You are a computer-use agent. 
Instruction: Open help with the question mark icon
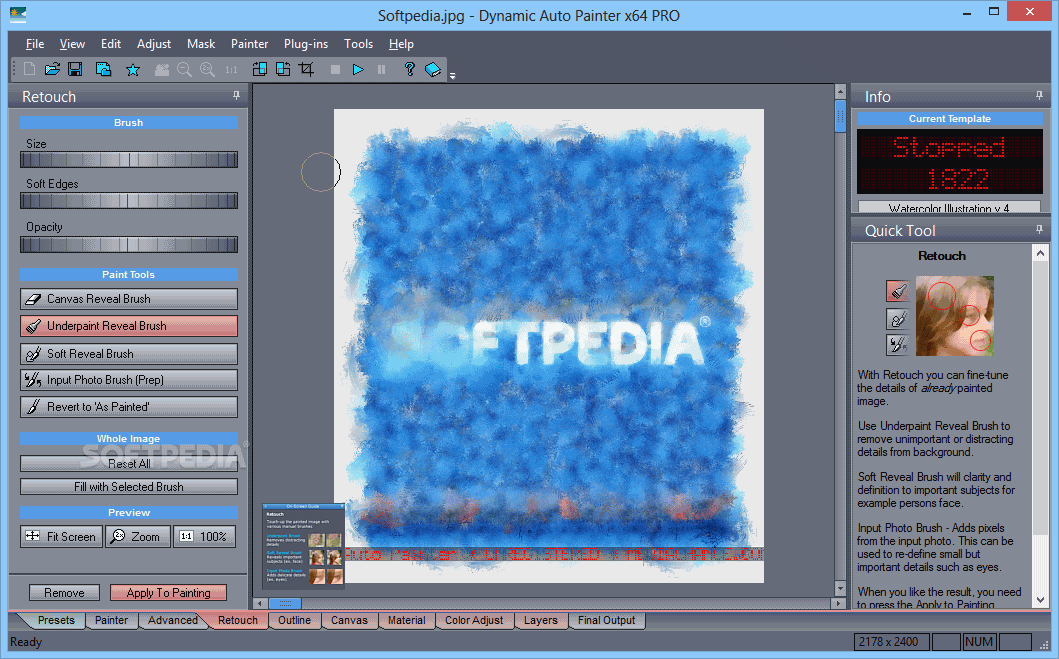pyautogui.click(x=409, y=69)
